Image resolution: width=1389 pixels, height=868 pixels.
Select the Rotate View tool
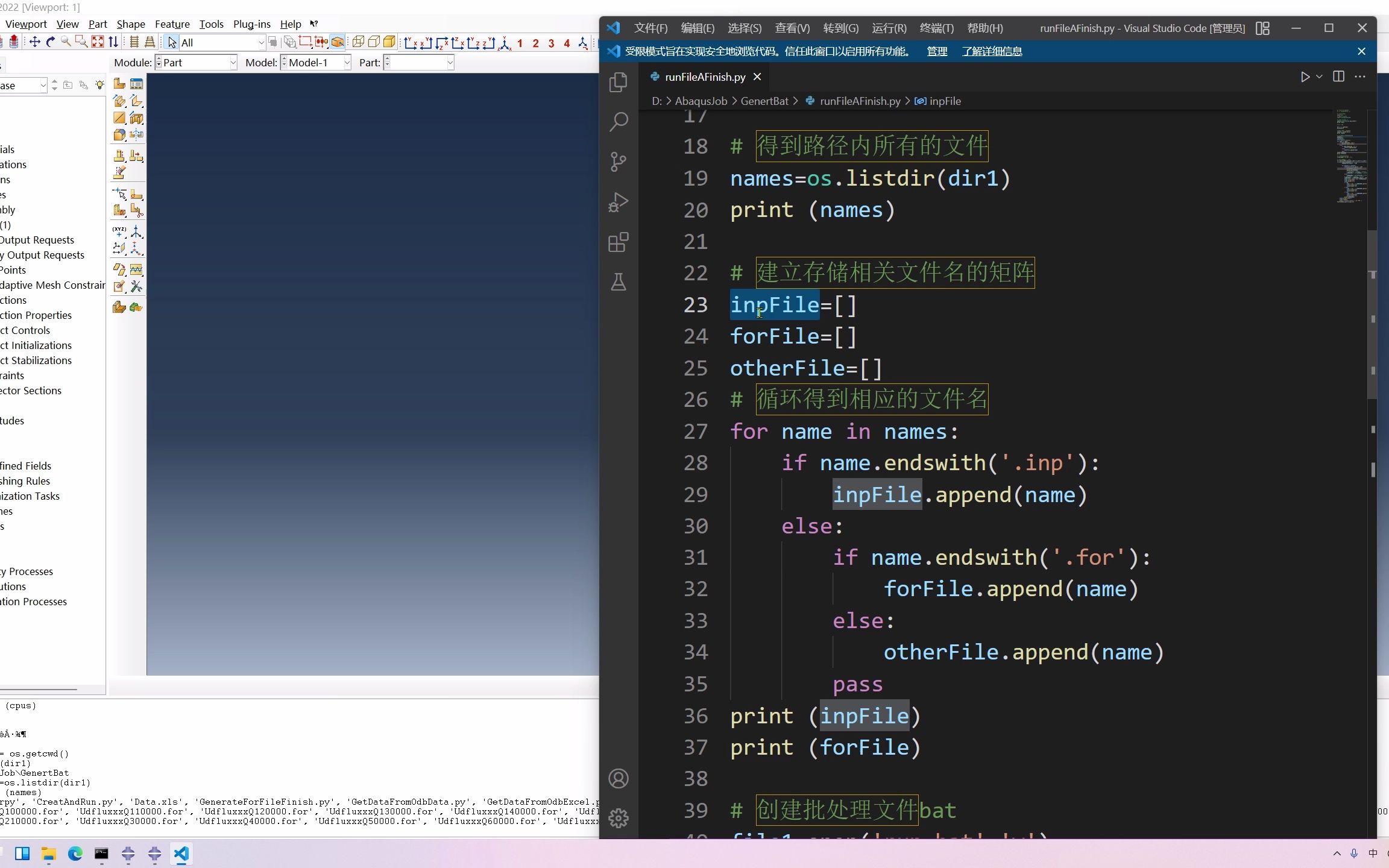[51, 42]
